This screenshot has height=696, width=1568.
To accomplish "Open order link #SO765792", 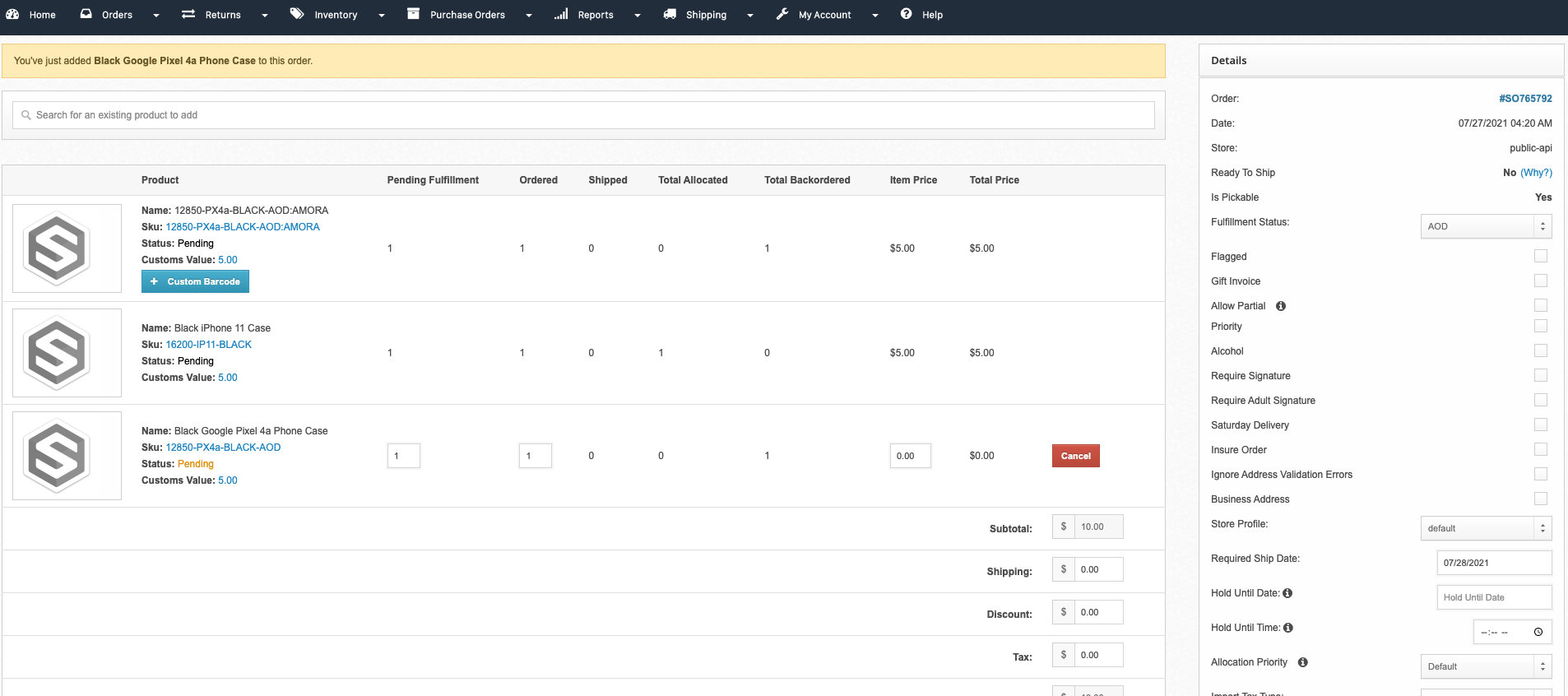I will (1525, 99).
